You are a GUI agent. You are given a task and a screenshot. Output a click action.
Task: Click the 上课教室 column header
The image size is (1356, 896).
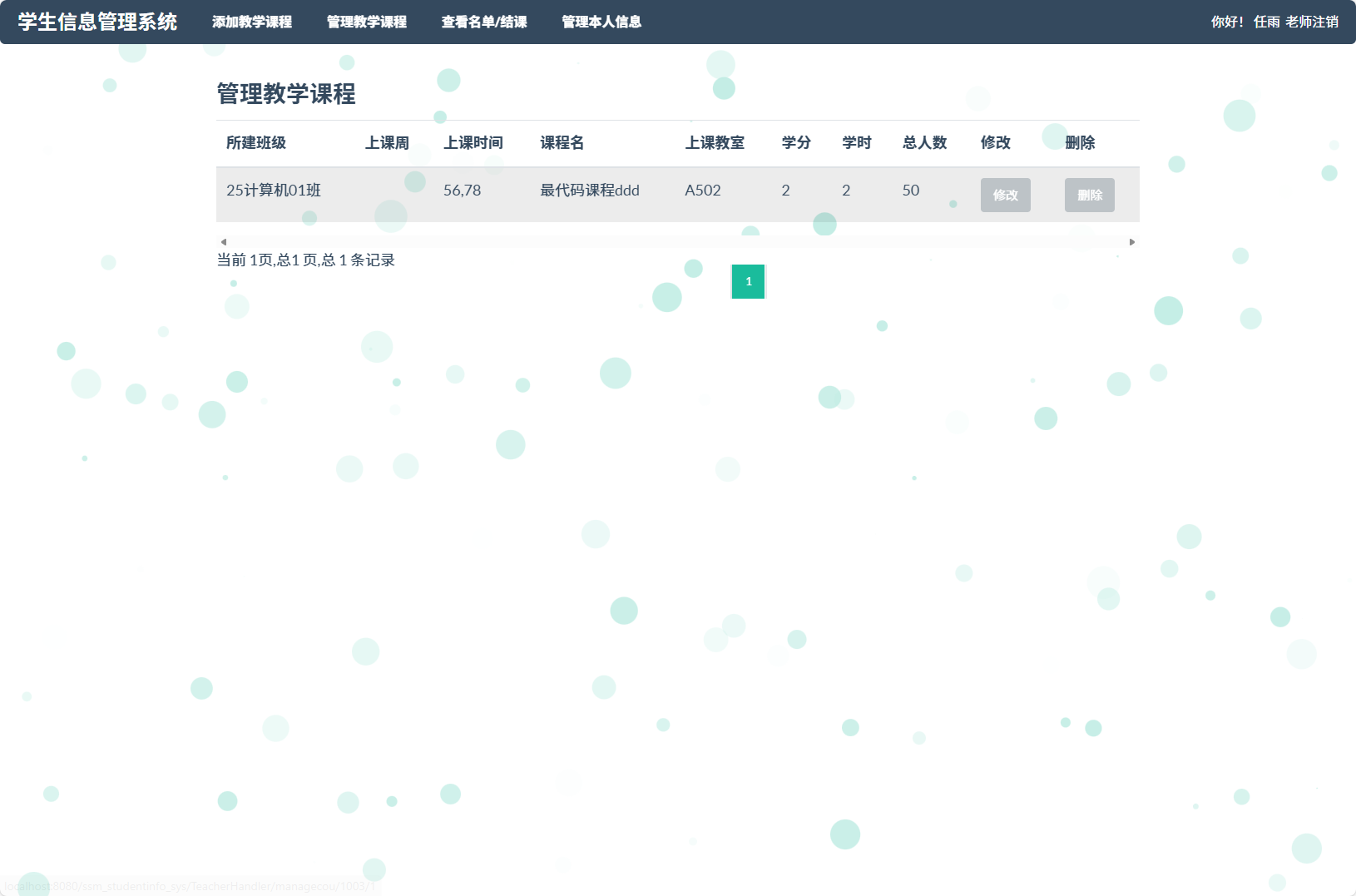point(715,142)
